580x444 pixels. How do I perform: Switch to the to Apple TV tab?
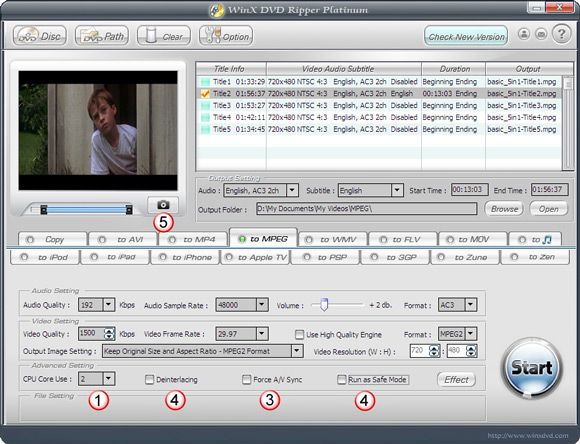point(255,257)
